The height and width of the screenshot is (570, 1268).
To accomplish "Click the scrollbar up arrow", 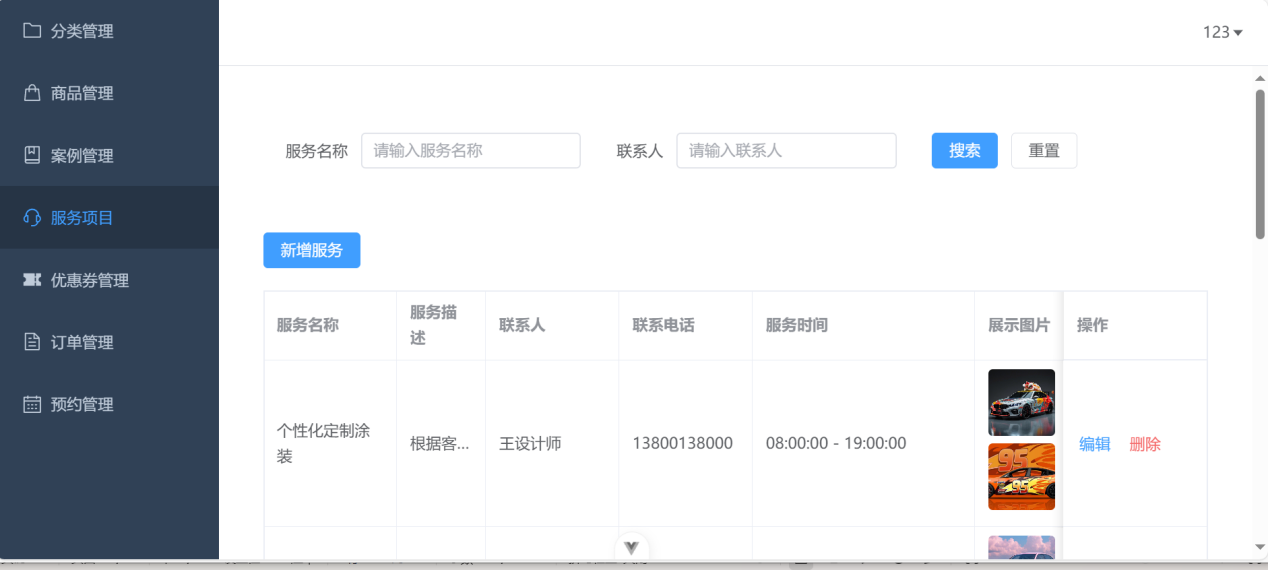I will point(1260,77).
